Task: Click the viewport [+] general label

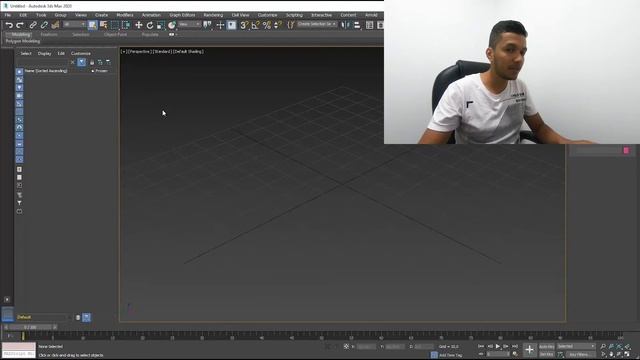Action: click(x=124, y=52)
